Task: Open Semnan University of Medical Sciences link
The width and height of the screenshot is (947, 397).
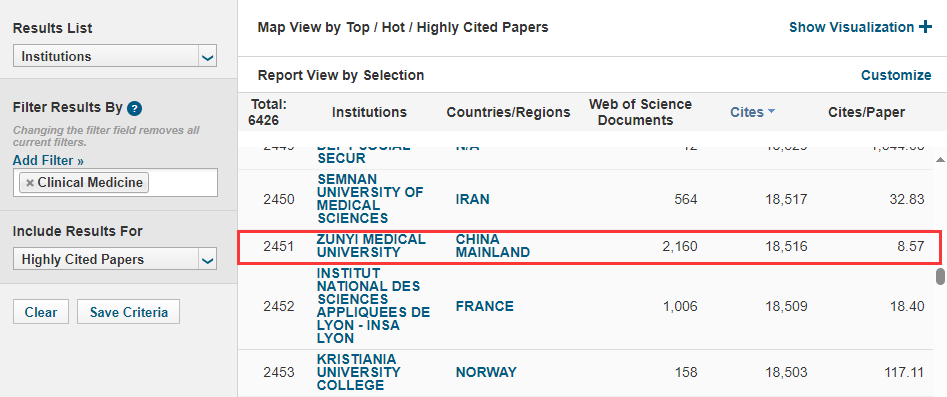Action: (370, 199)
